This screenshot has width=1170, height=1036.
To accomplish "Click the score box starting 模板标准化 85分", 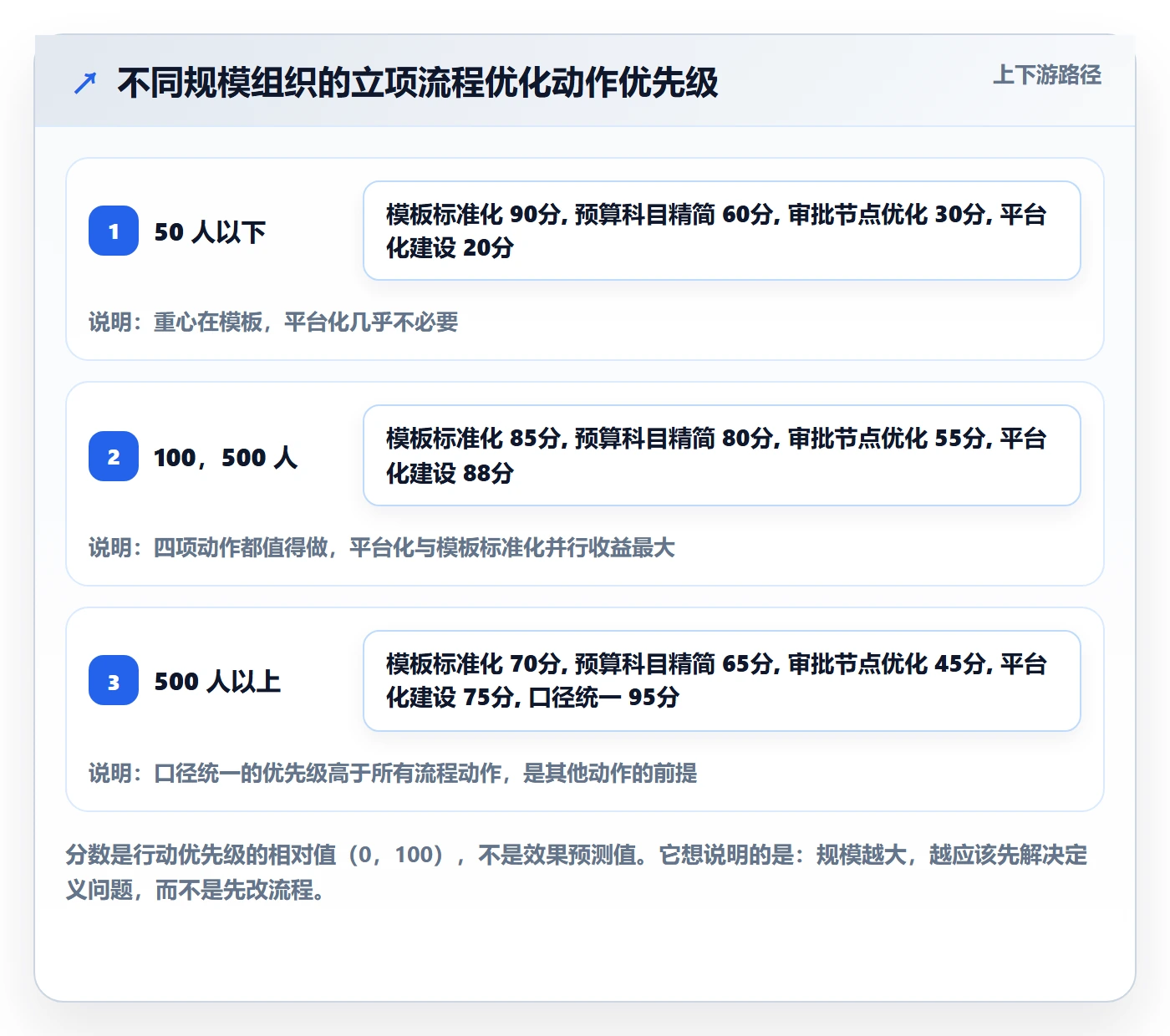I will pyautogui.click(x=722, y=455).
